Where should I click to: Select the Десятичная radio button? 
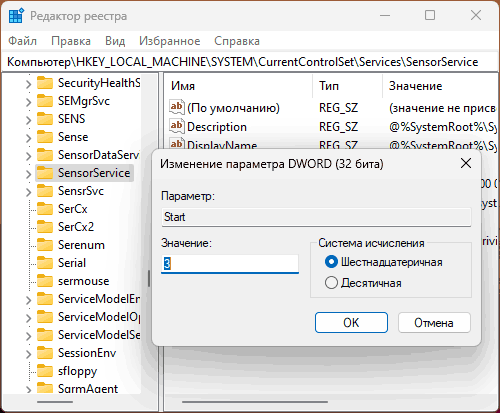point(331,283)
